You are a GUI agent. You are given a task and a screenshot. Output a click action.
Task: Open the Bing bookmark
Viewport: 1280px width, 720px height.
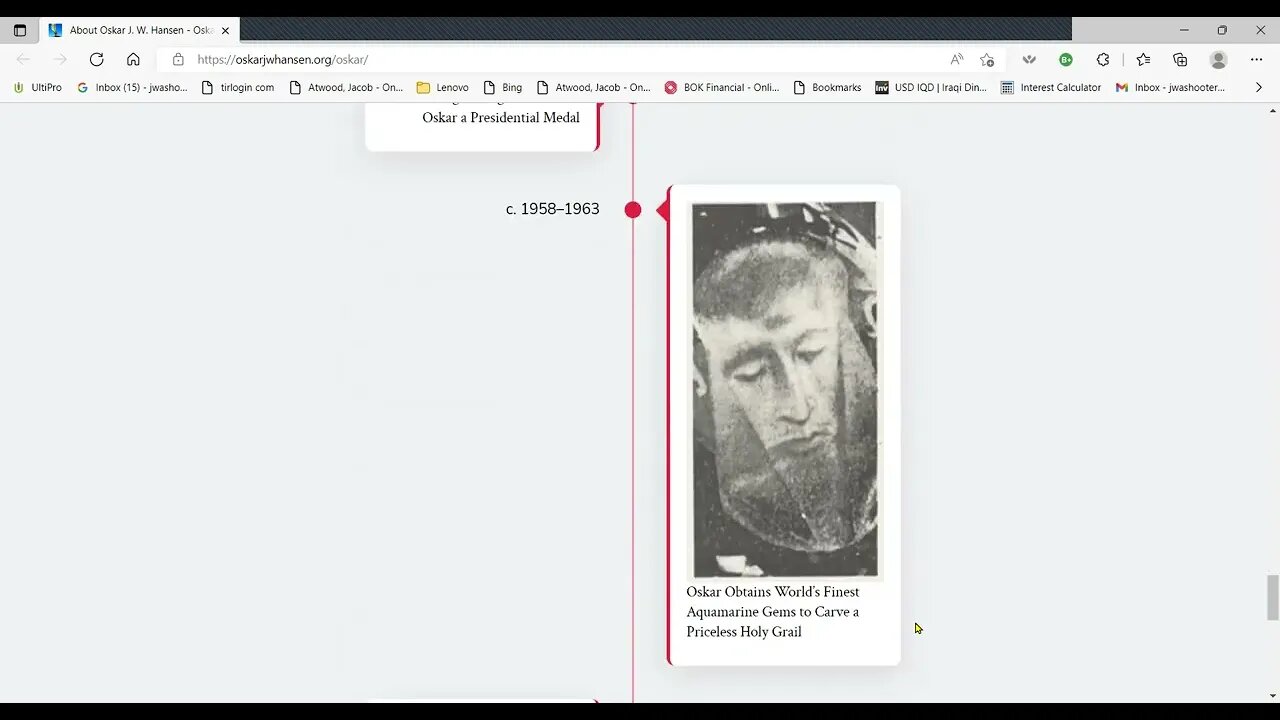click(503, 87)
